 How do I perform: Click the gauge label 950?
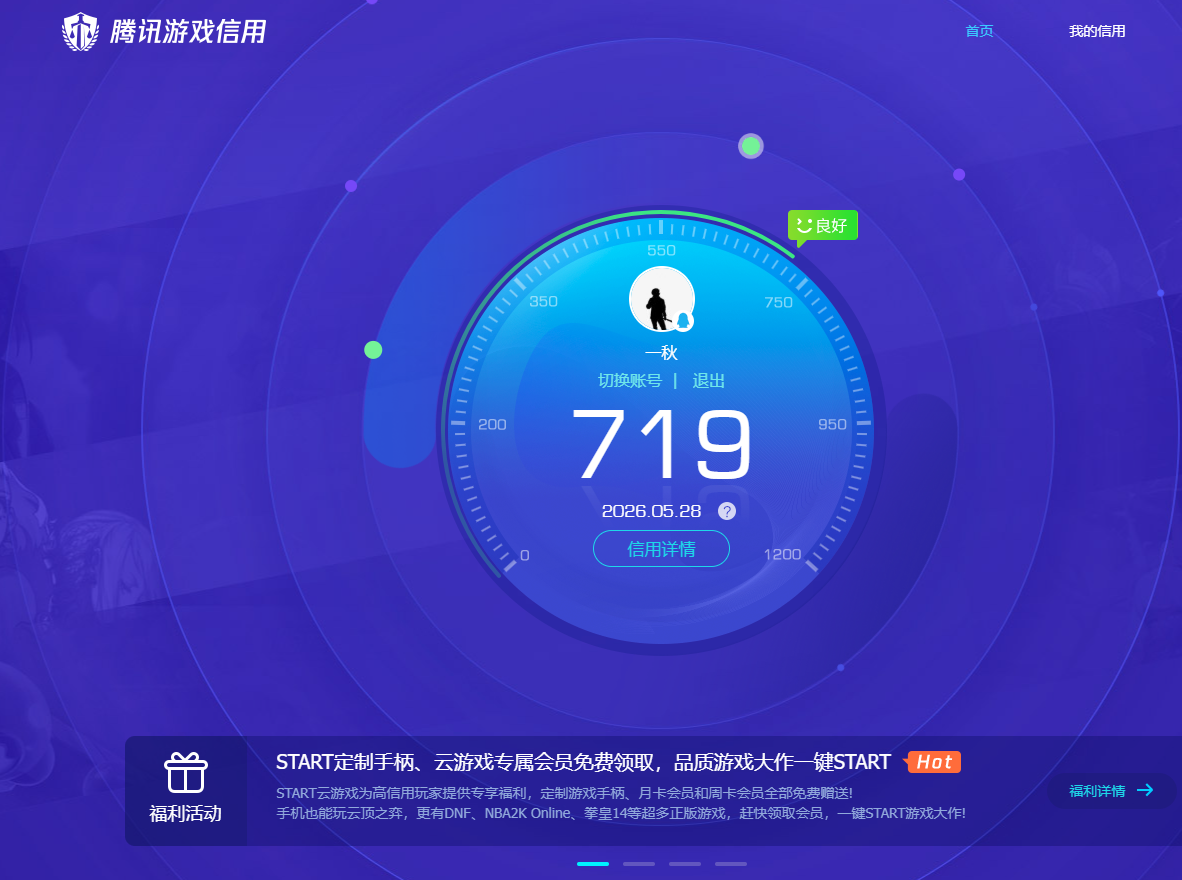pos(832,425)
